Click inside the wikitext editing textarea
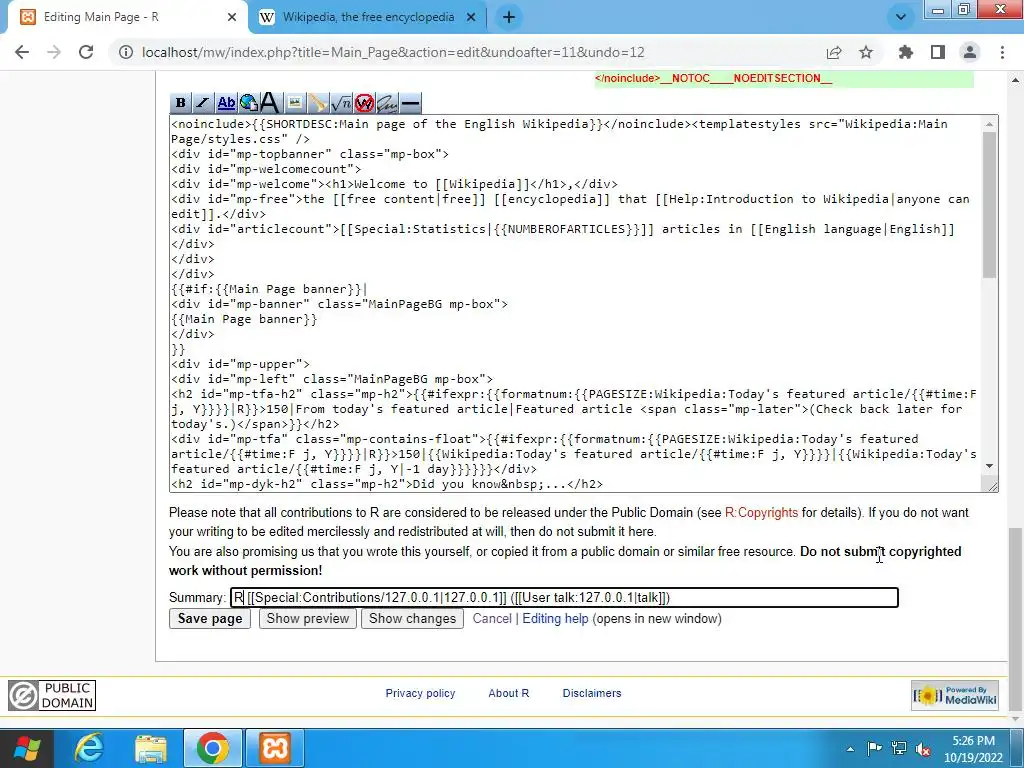 575,304
